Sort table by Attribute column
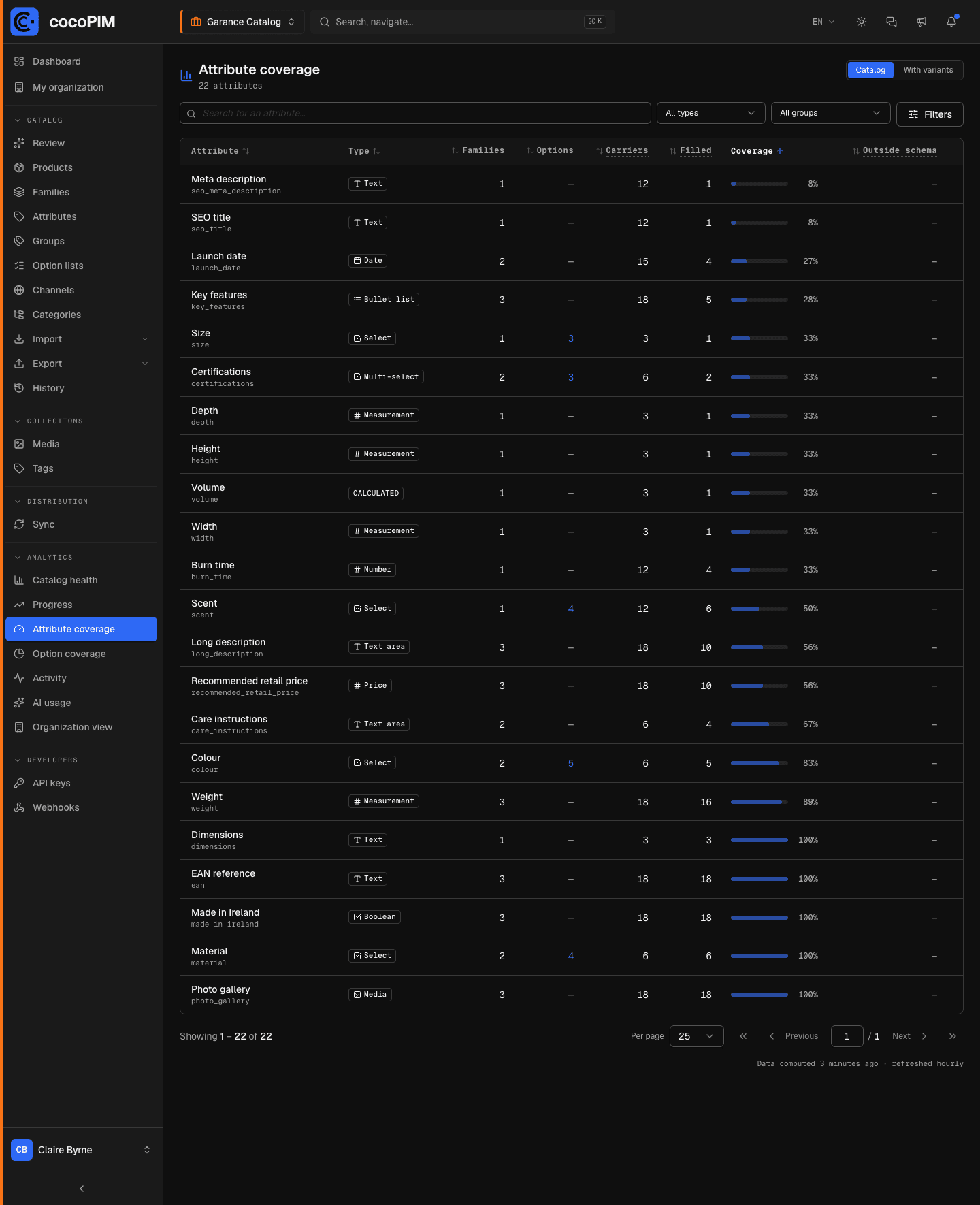 click(x=220, y=151)
